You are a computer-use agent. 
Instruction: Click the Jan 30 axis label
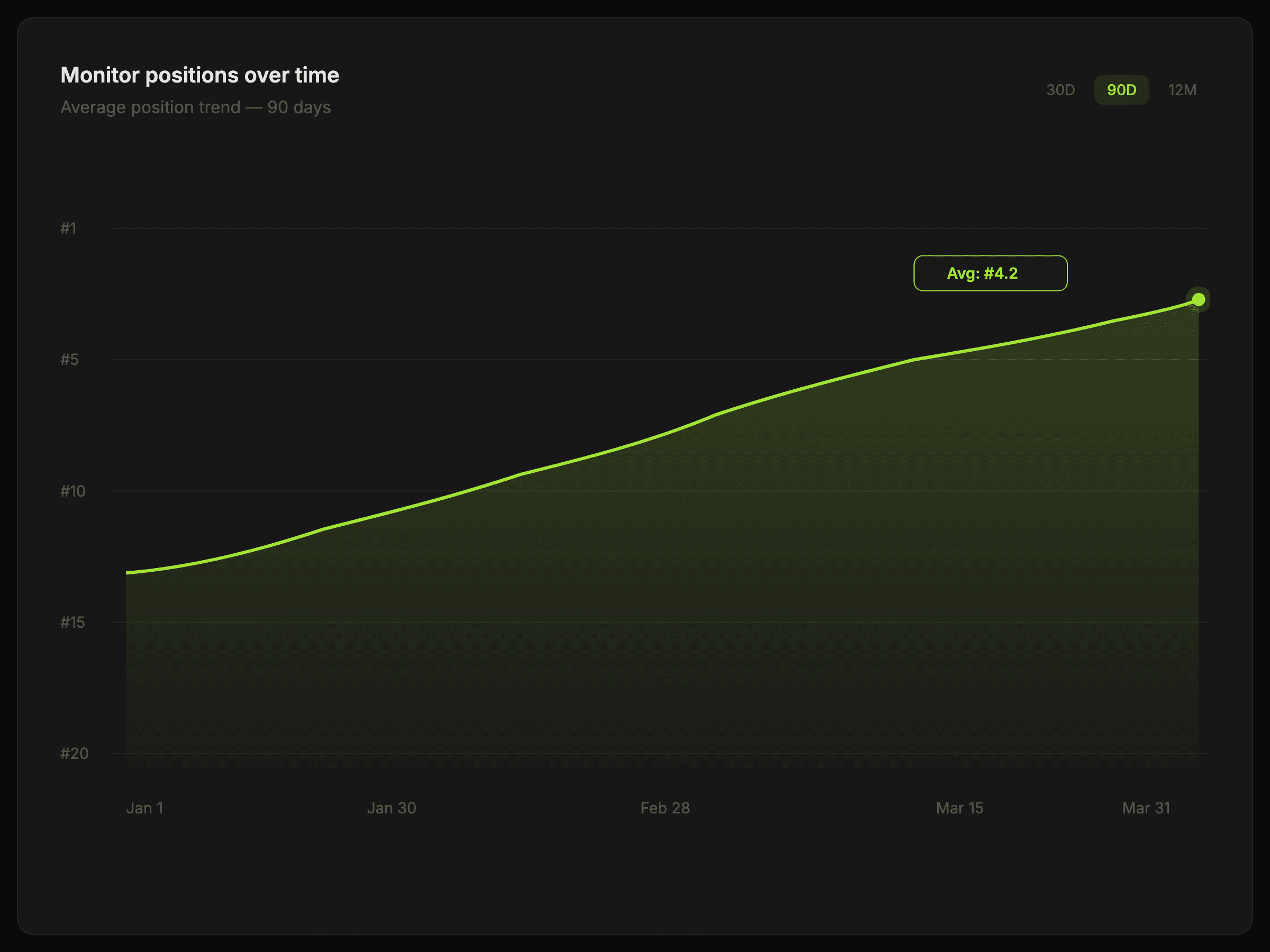pos(391,808)
